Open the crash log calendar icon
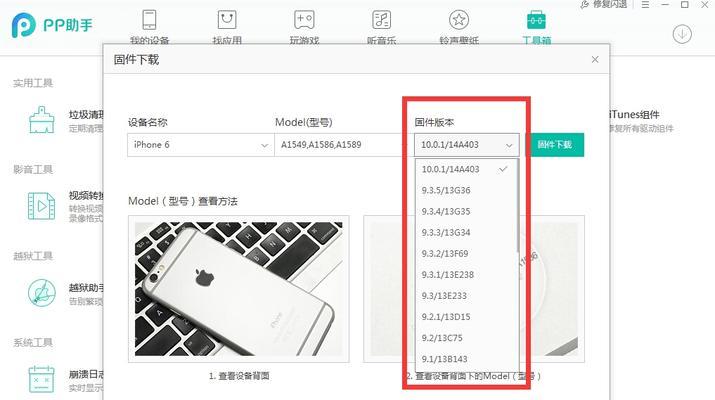The height and width of the screenshot is (400, 715). [x=41, y=379]
